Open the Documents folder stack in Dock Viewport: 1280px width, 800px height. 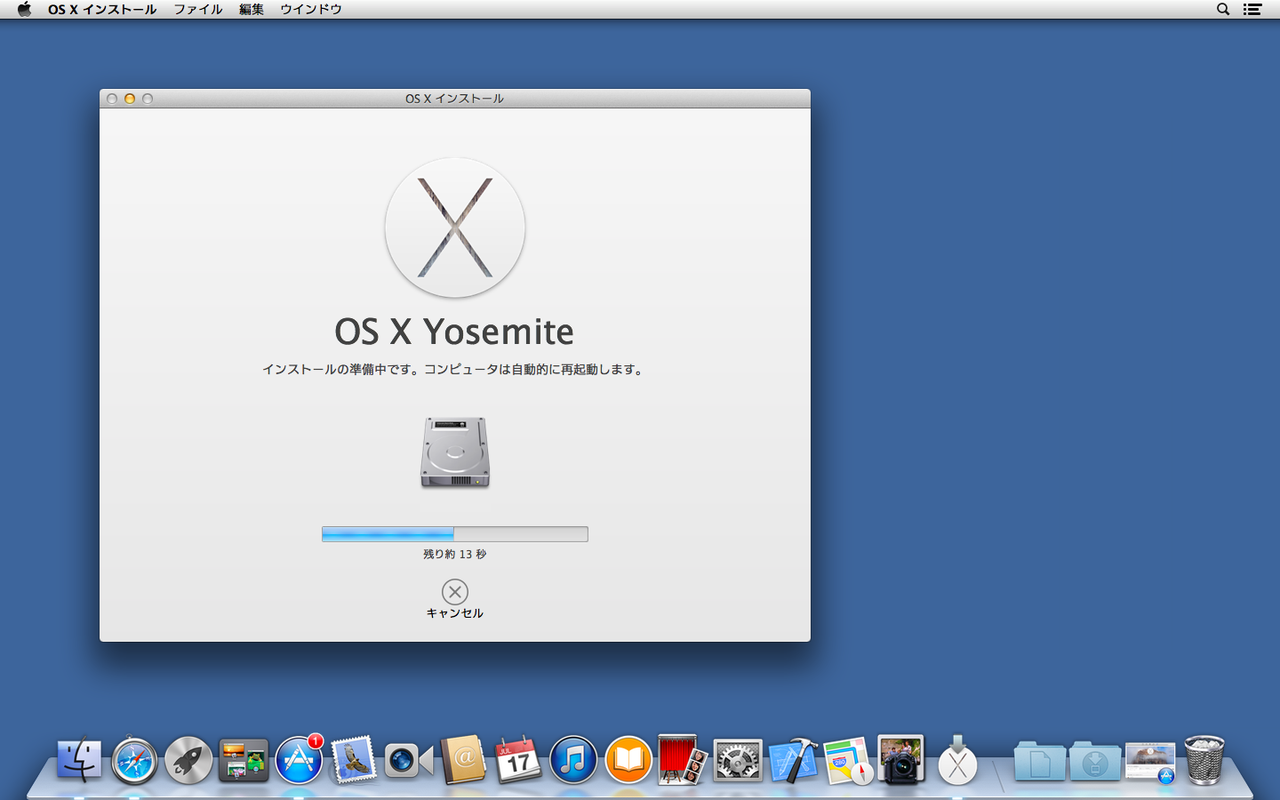(x=1039, y=761)
